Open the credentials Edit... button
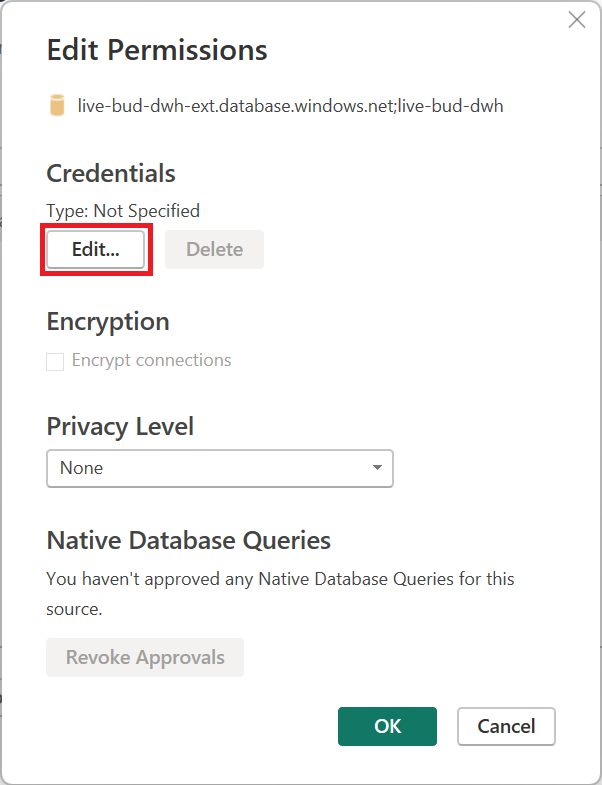Image resolution: width=602 pixels, height=785 pixels. click(x=96, y=249)
